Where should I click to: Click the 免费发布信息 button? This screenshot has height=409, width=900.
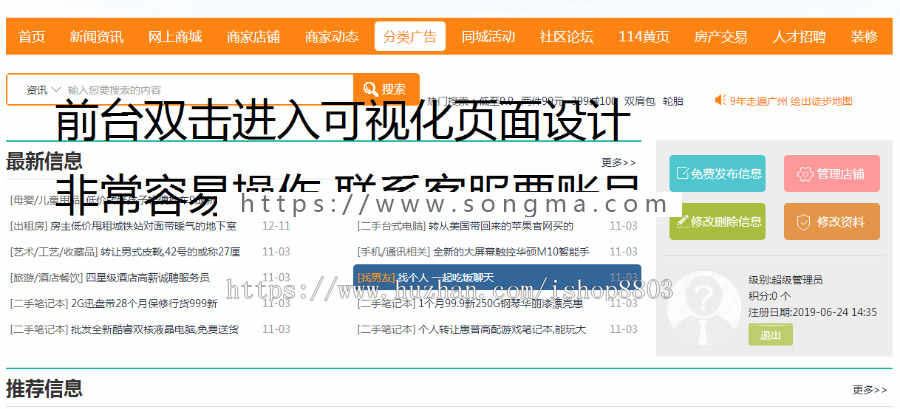pos(717,173)
